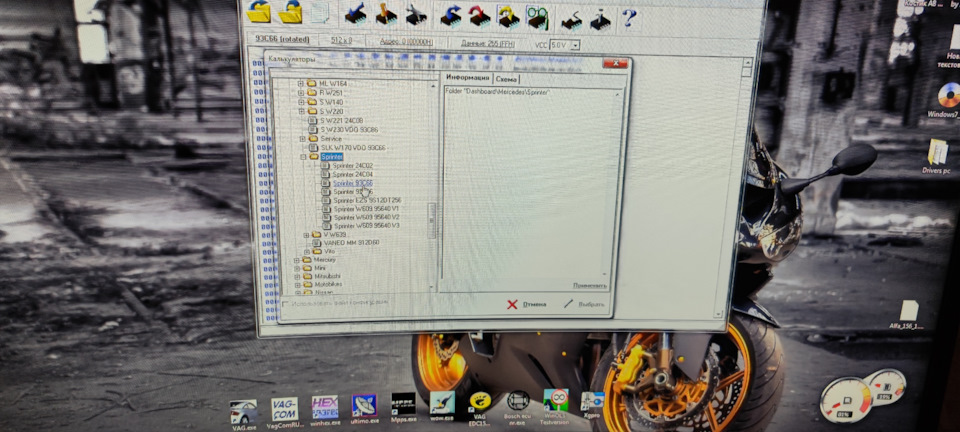The height and width of the screenshot is (432, 960).
Task: Select the Motobikes folder
Action: 328,285
